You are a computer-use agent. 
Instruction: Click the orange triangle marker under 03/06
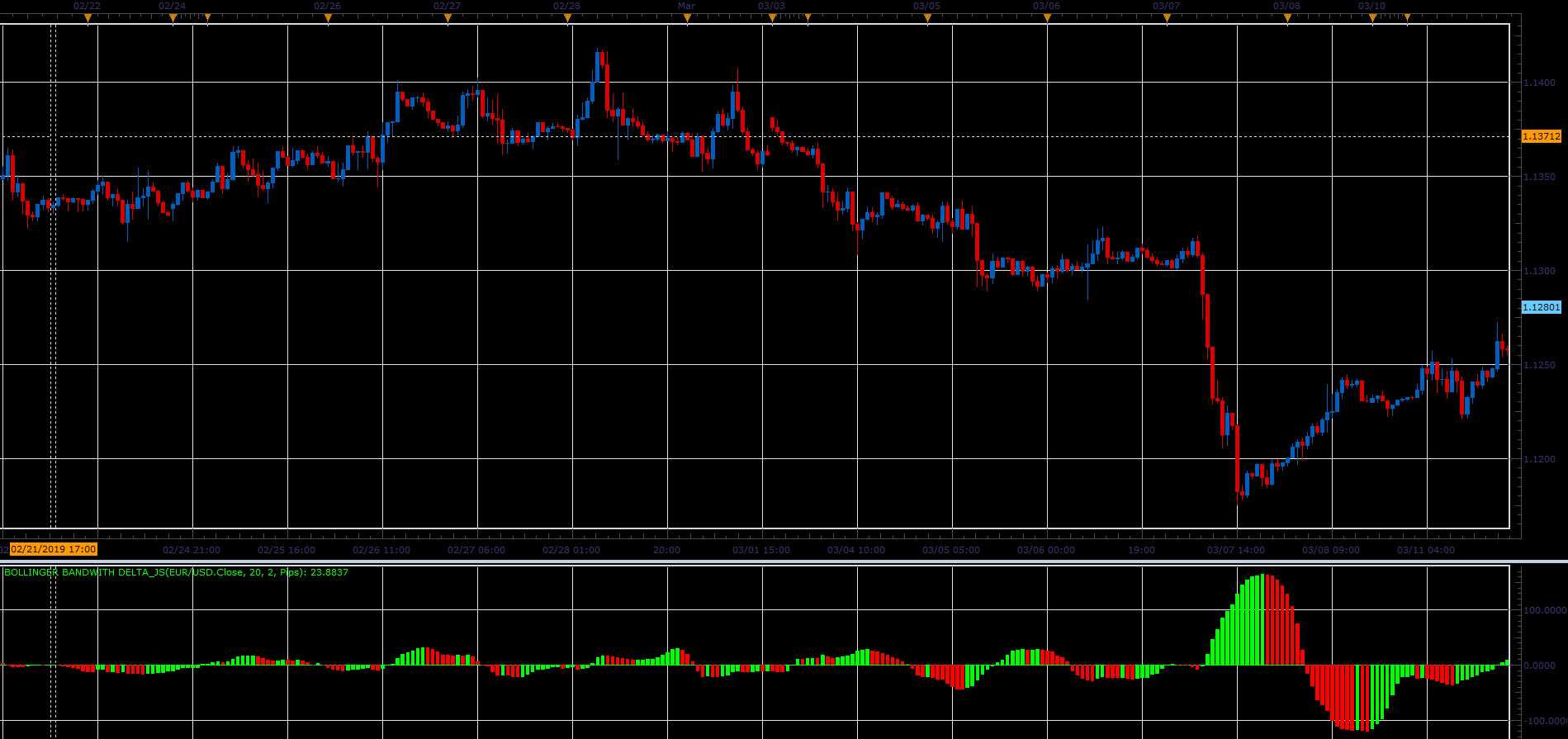tap(1047, 17)
